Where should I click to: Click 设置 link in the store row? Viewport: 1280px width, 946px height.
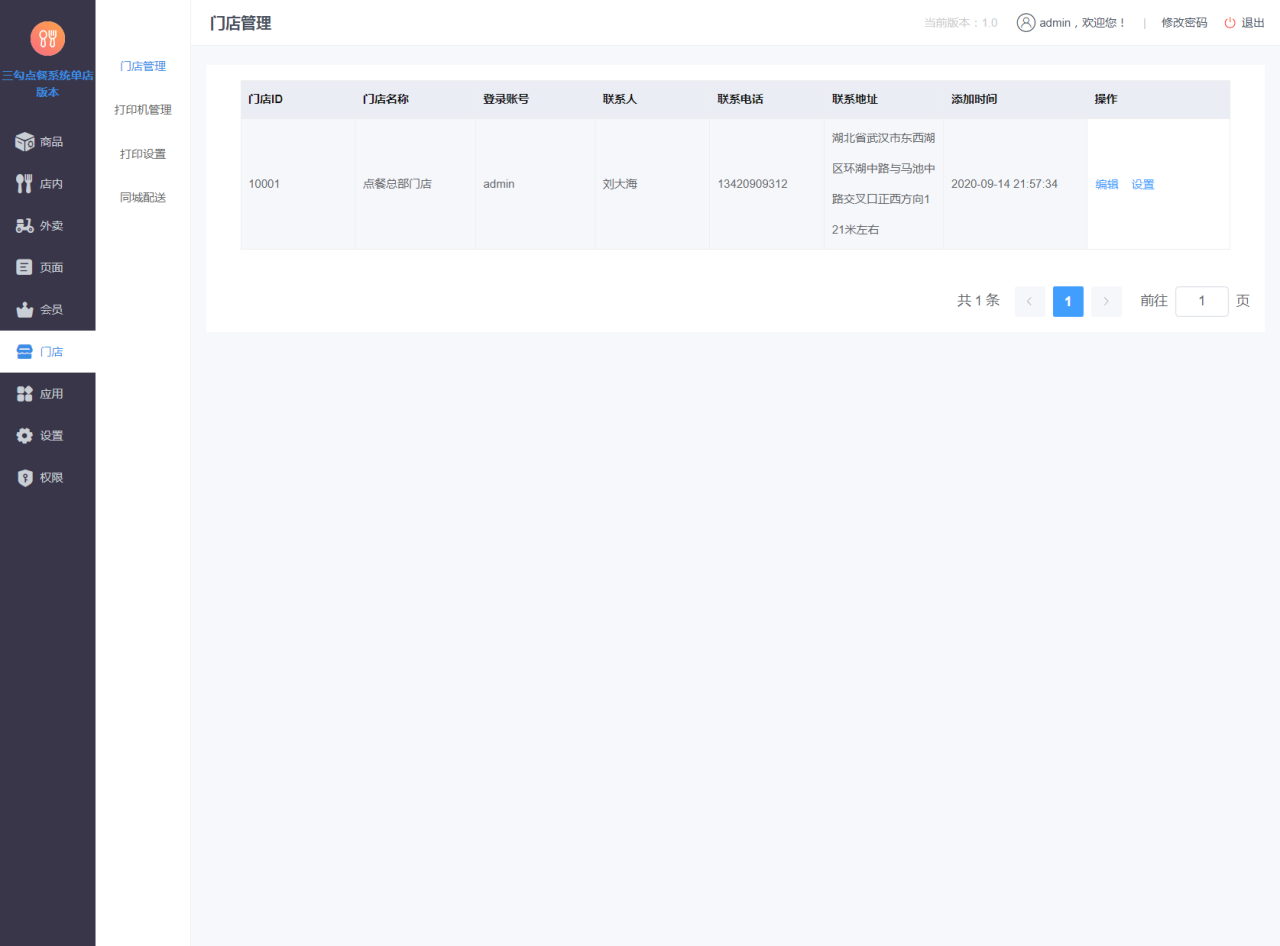point(1143,184)
